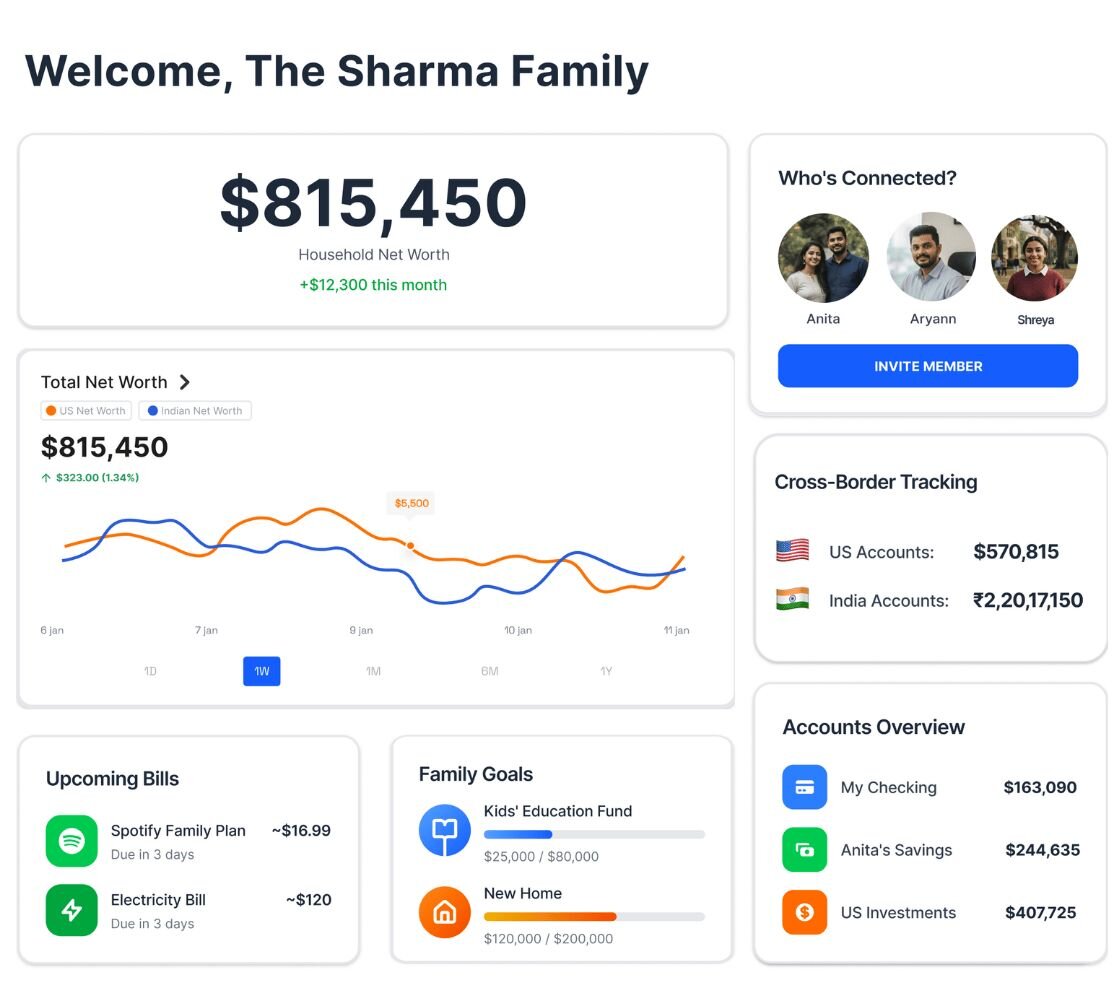Toggle the US Net Worth legend
The height and width of the screenshot is (1000, 1120).
86,411
